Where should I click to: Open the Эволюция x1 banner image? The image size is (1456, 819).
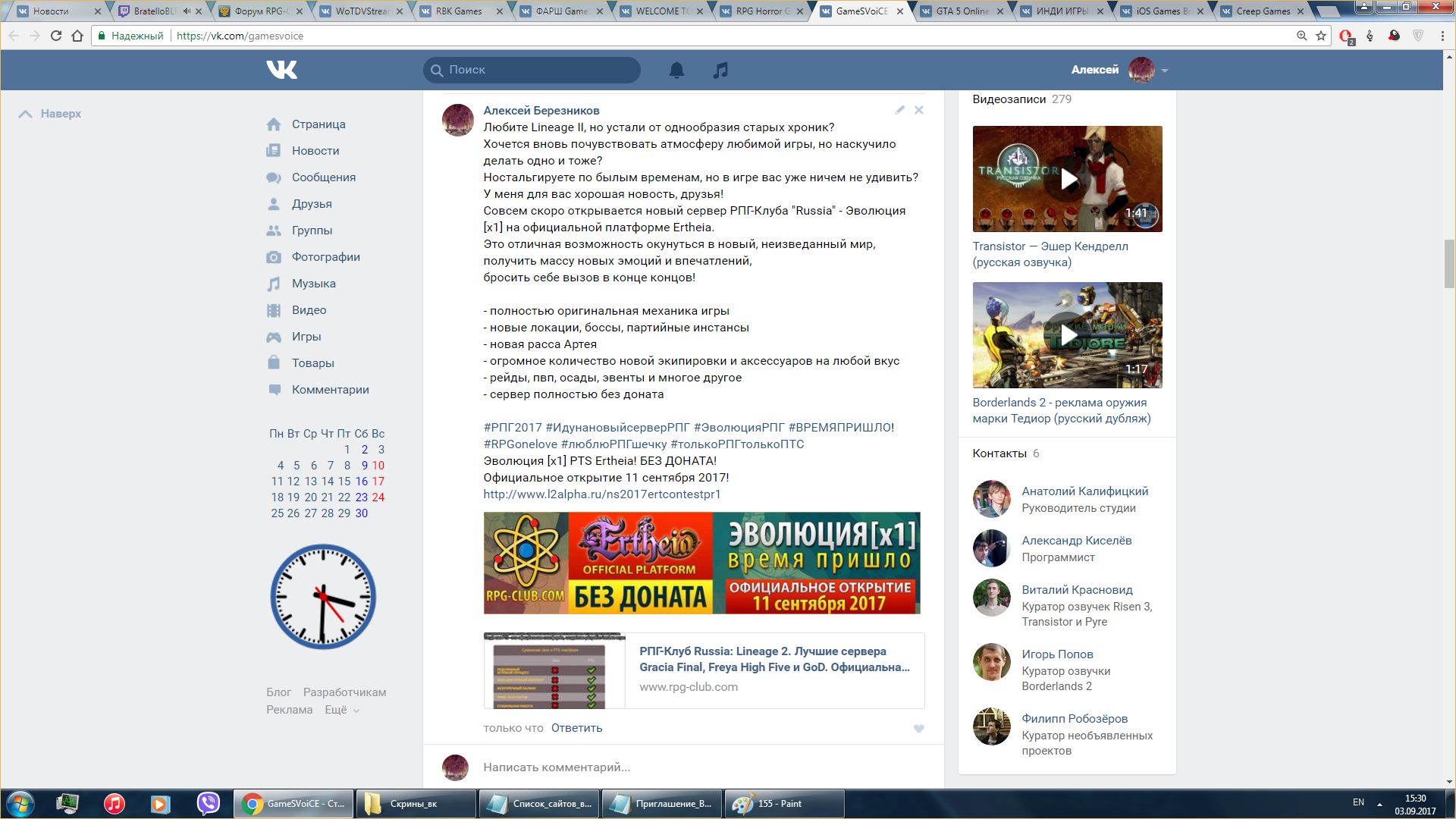pos(702,563)
